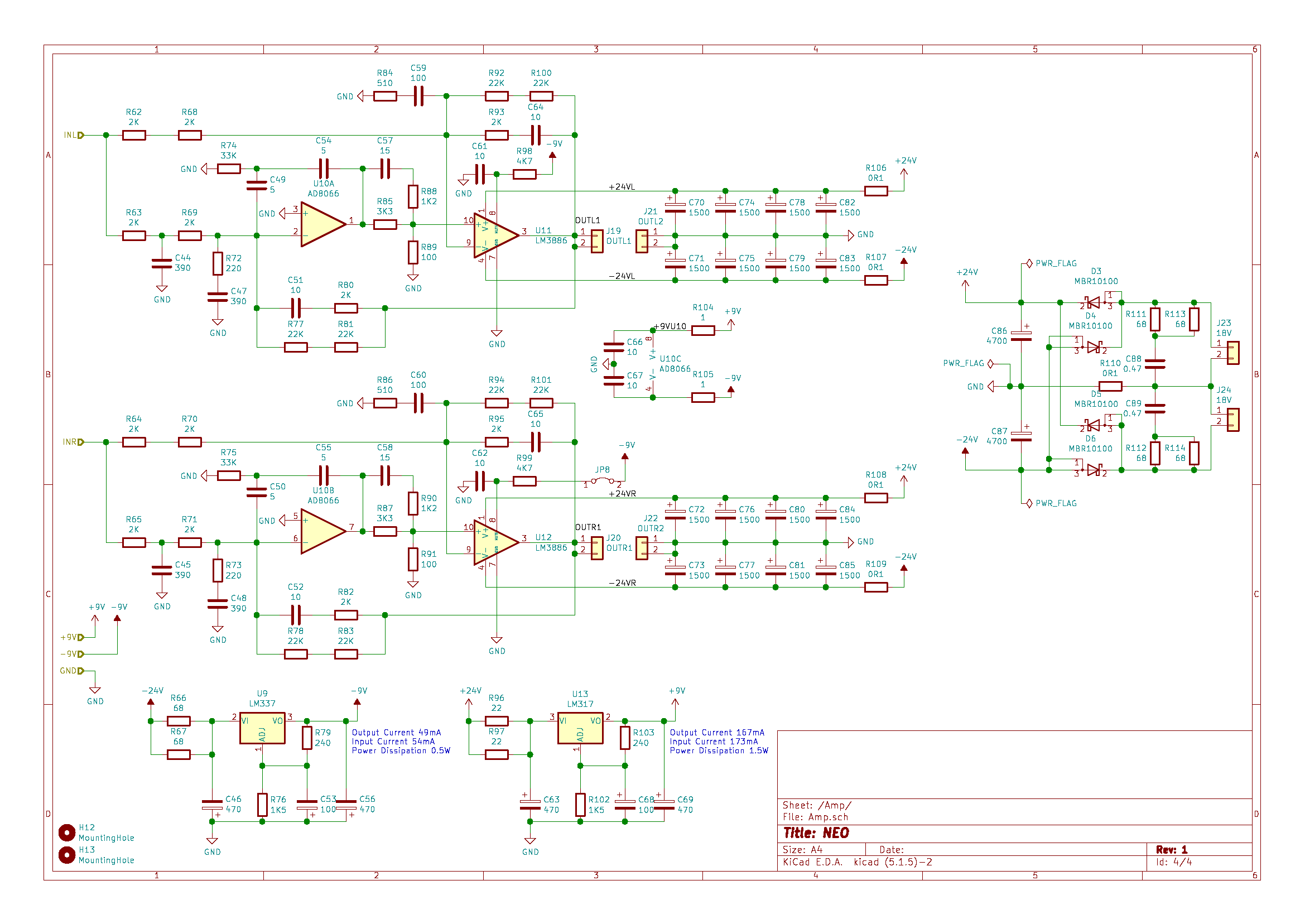
Task: Click the 'Sheet: /Amp/' text
Action: coord(817,805)
